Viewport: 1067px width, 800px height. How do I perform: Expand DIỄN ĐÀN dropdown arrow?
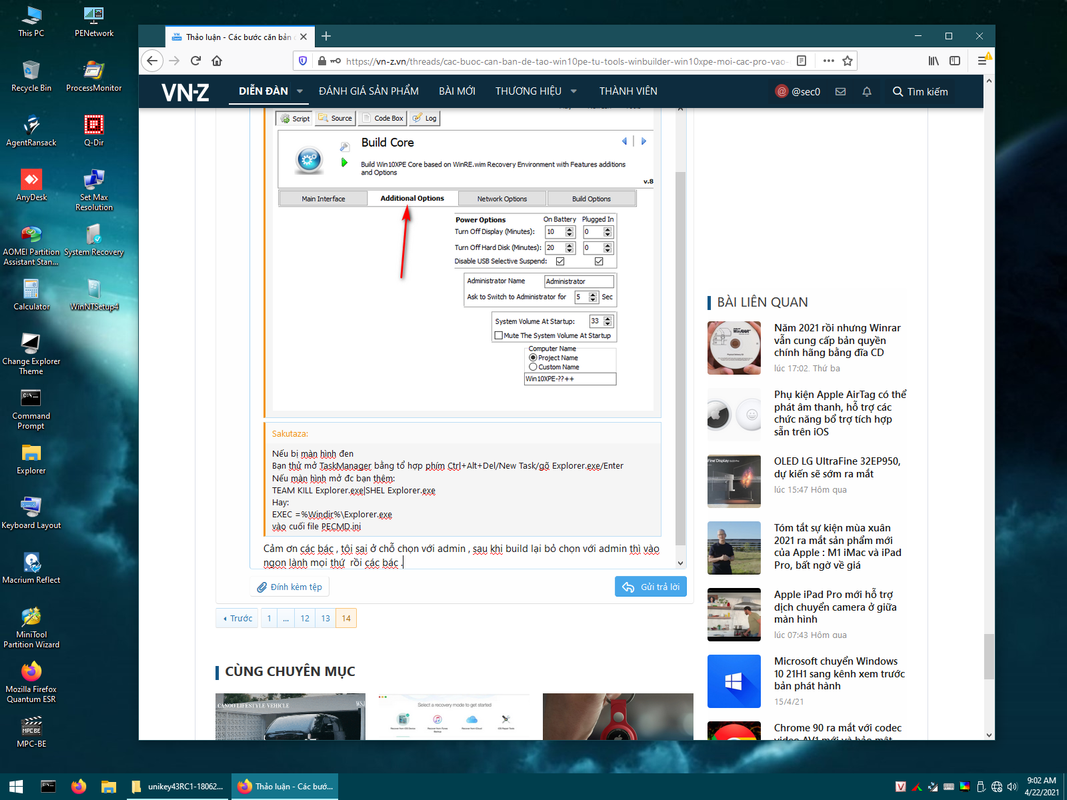[x=299, y=91]
